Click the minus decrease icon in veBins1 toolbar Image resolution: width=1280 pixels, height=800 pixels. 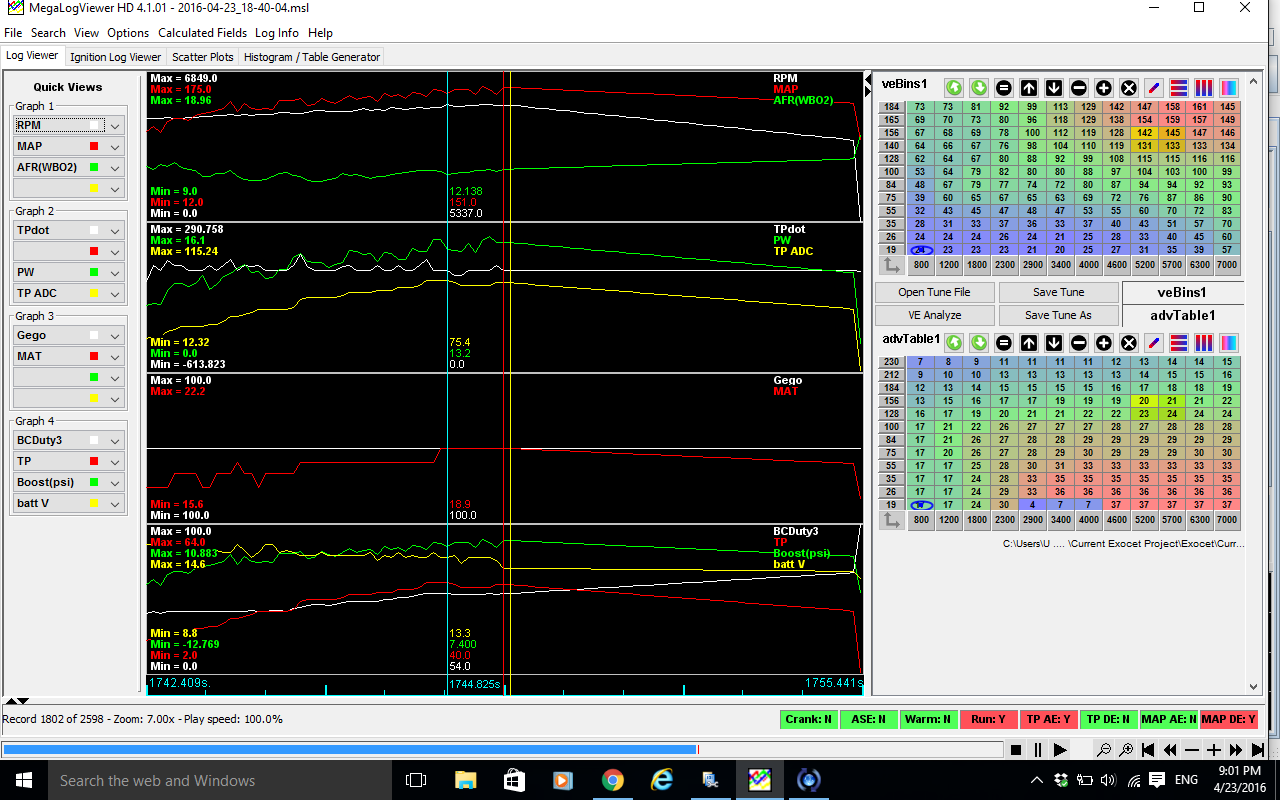[x=1079, y=88]
